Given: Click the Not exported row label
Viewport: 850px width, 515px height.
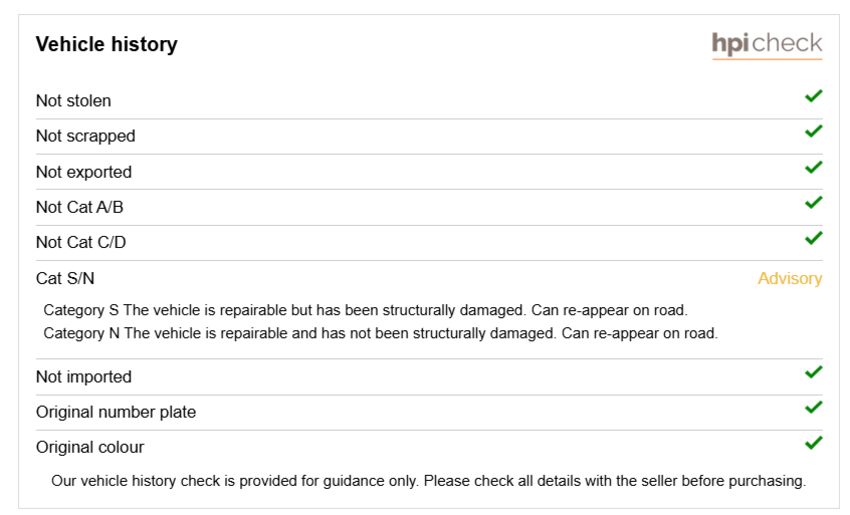Looking at the screenshot, I should 84,172.
